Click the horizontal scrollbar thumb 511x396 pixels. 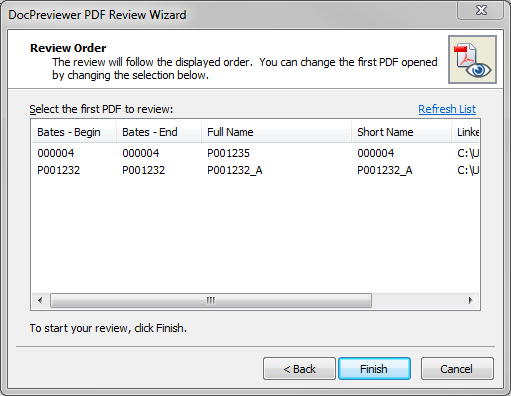point(211,300)
